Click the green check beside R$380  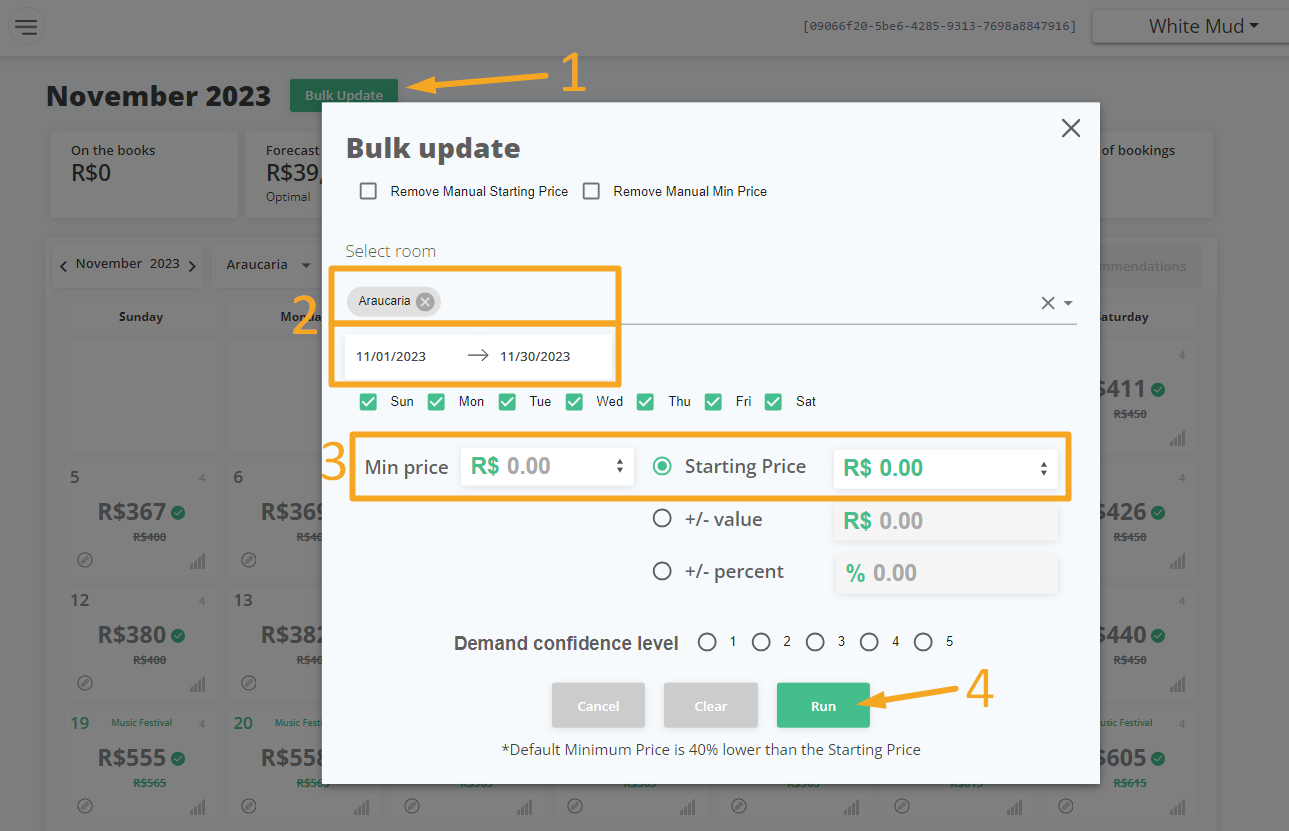click(x=178, y=635)
